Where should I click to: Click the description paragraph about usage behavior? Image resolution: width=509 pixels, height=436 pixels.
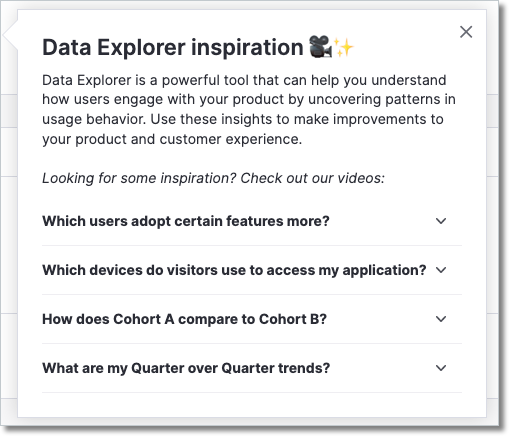(249, 110)
